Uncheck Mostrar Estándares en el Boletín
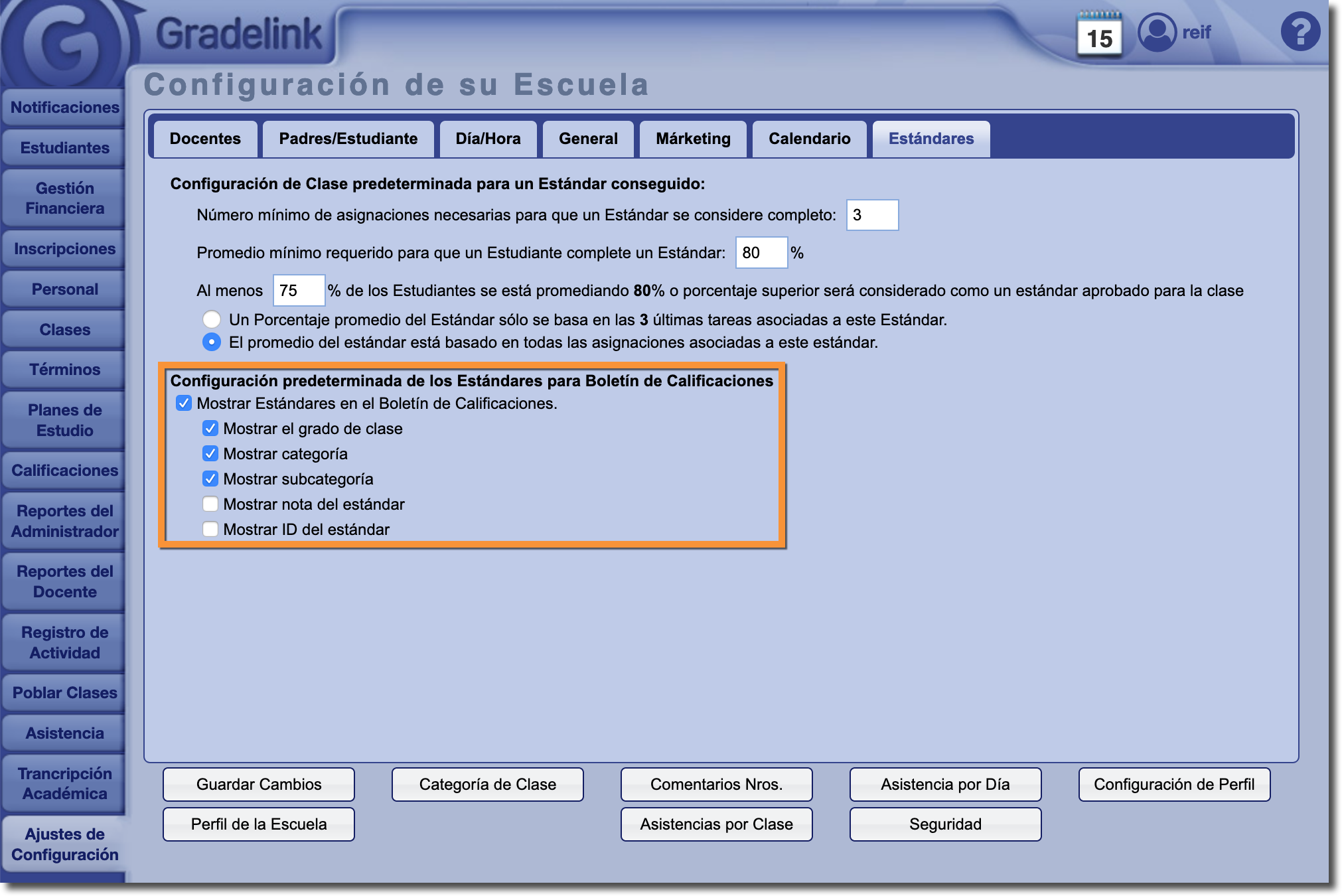 pyautogui.click(x=184, y=404)
